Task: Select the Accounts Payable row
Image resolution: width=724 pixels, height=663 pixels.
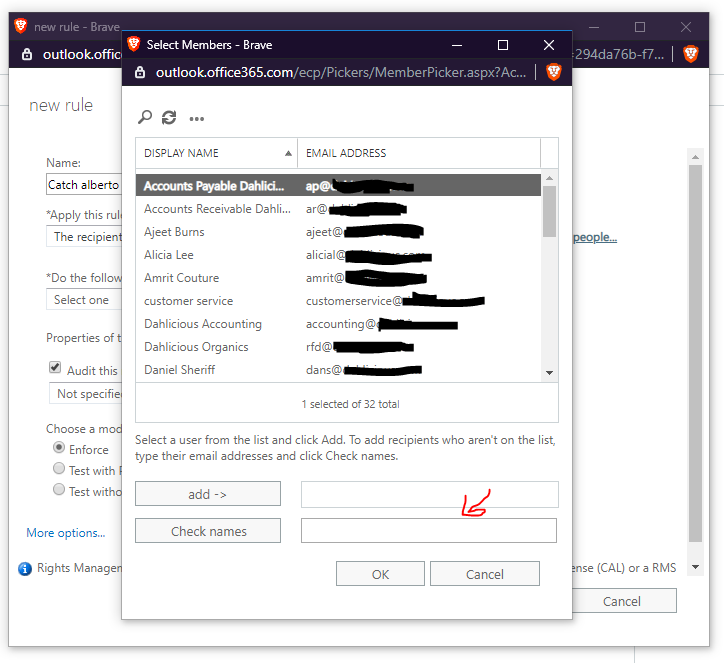Action: coord(338,186)
